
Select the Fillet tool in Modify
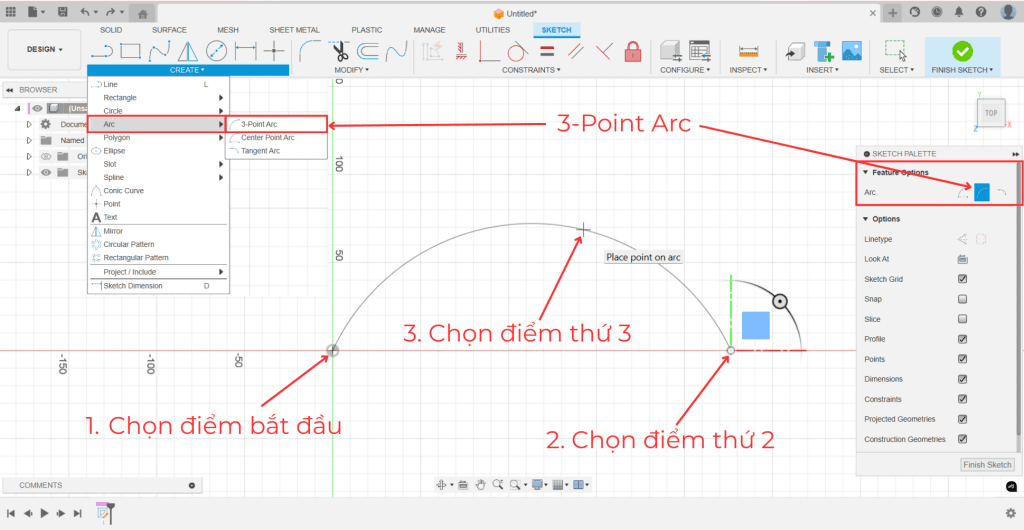pyautogui.click(x=311, y=50)
